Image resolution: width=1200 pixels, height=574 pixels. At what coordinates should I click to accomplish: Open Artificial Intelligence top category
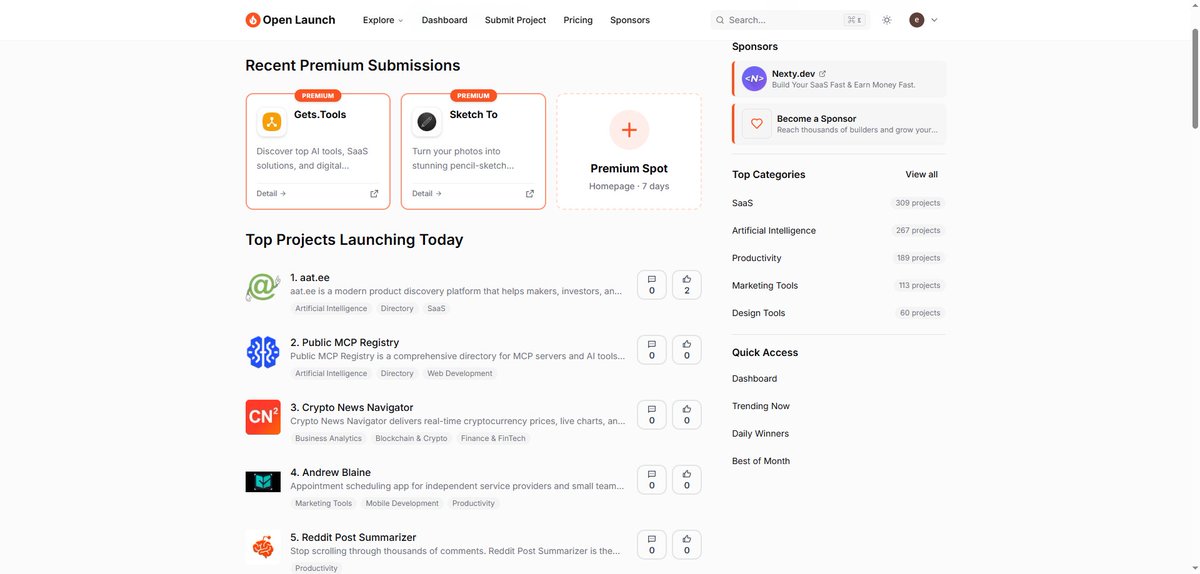[774, 230]
